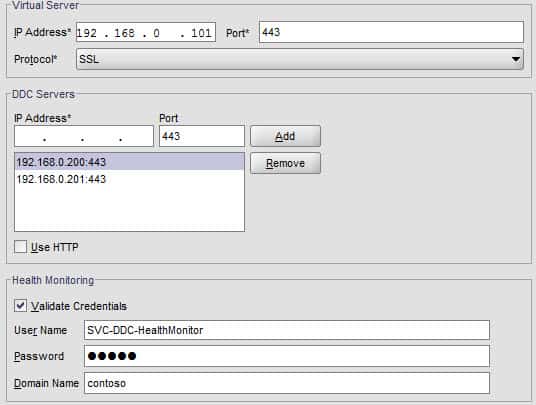Click empty area of DDC server list
536x405 pixels.
[130, 208]
